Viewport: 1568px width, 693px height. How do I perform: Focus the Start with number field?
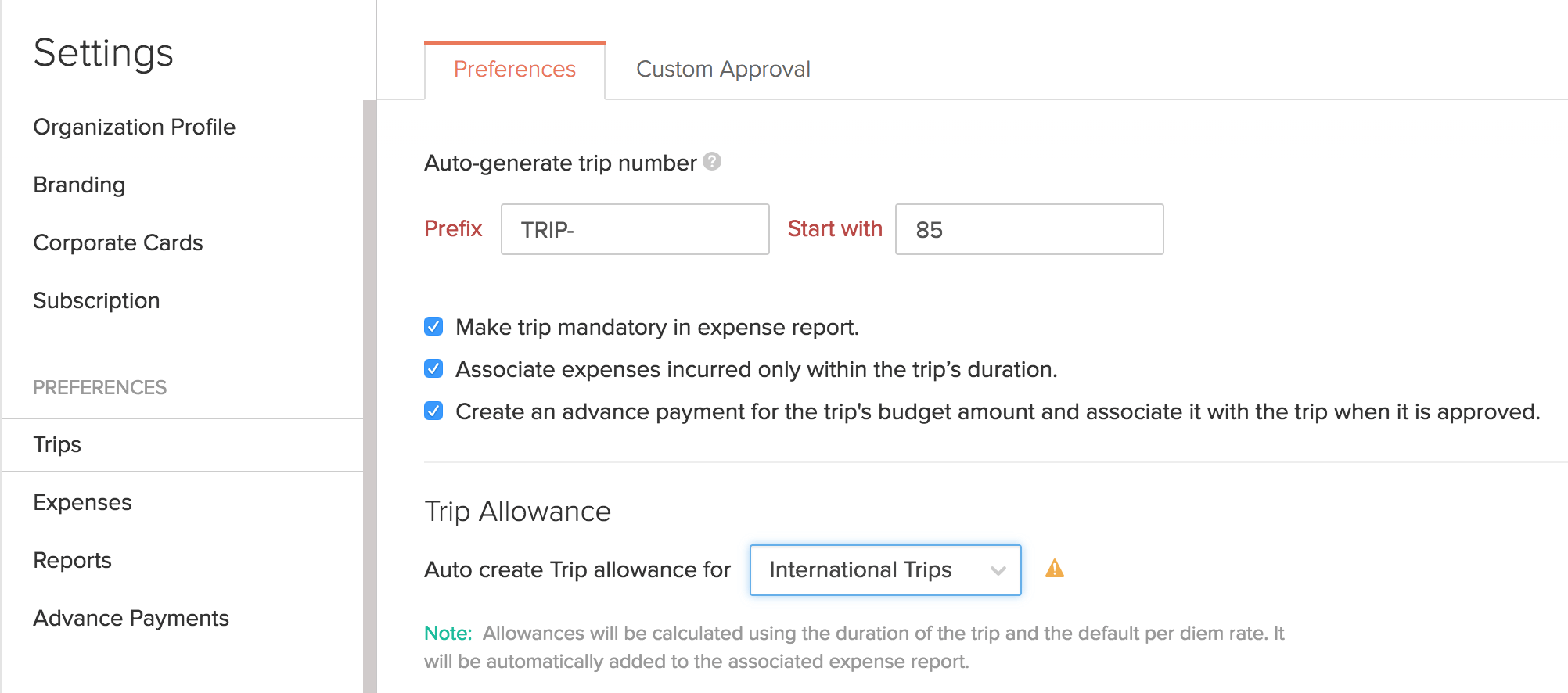coord(1029,229)
